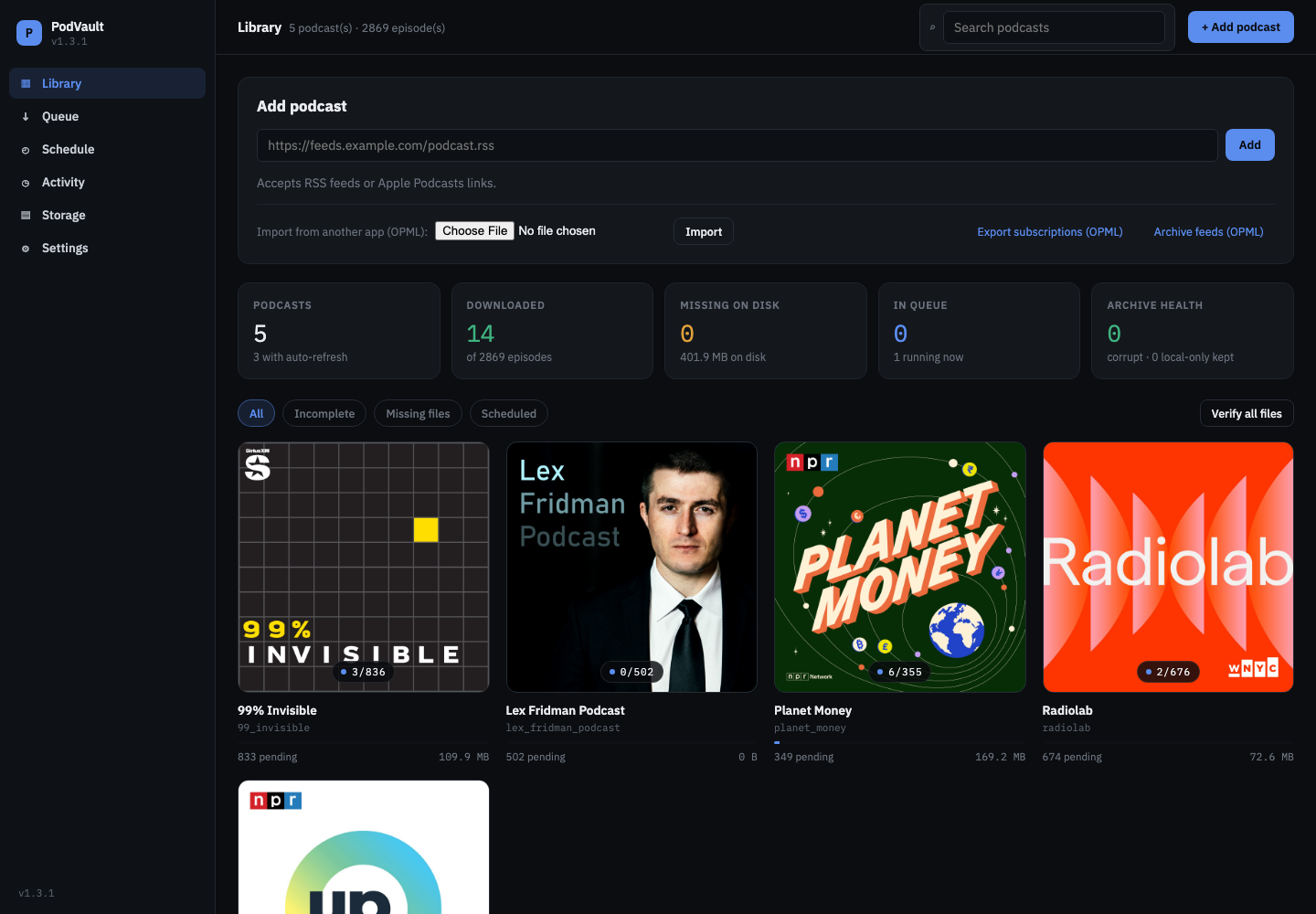The height and width of the screenshot is (914, 1316).
Task: Open the Activity page
Action: [x=107, y=182]
